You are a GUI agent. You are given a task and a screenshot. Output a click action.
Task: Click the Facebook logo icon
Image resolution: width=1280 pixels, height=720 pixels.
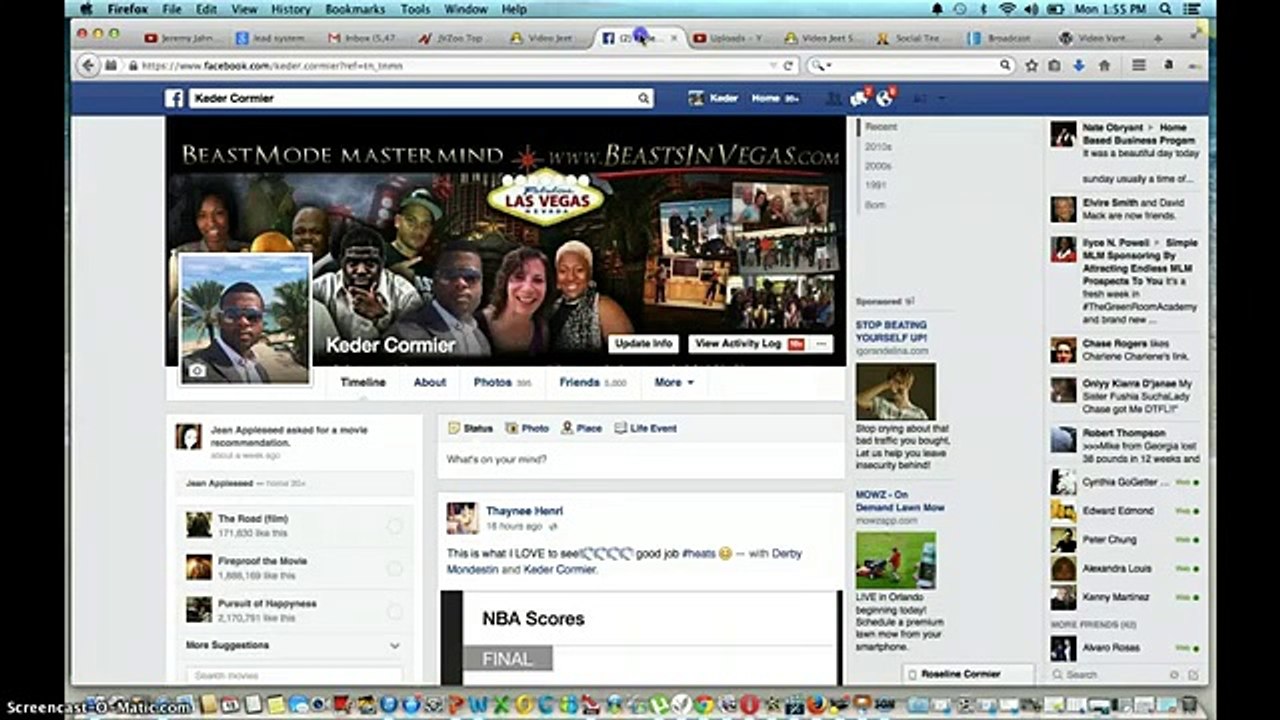tap(174, 98)
